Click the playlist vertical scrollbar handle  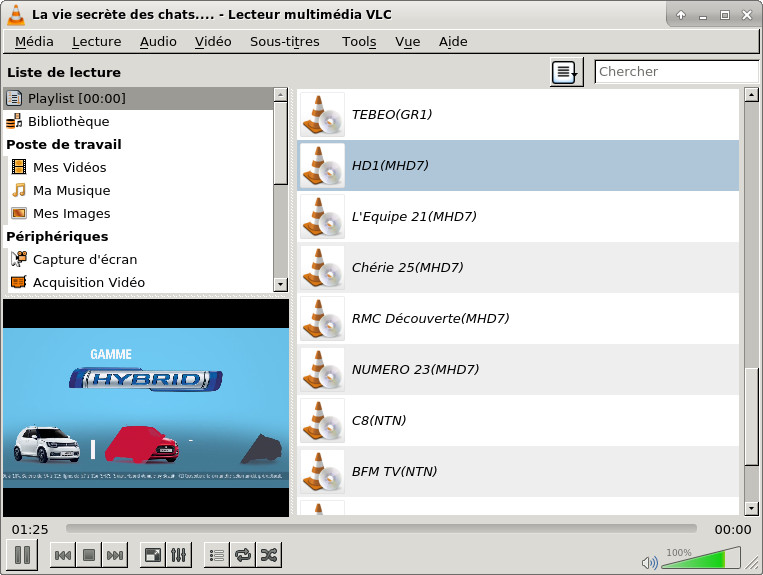point(752,417)
